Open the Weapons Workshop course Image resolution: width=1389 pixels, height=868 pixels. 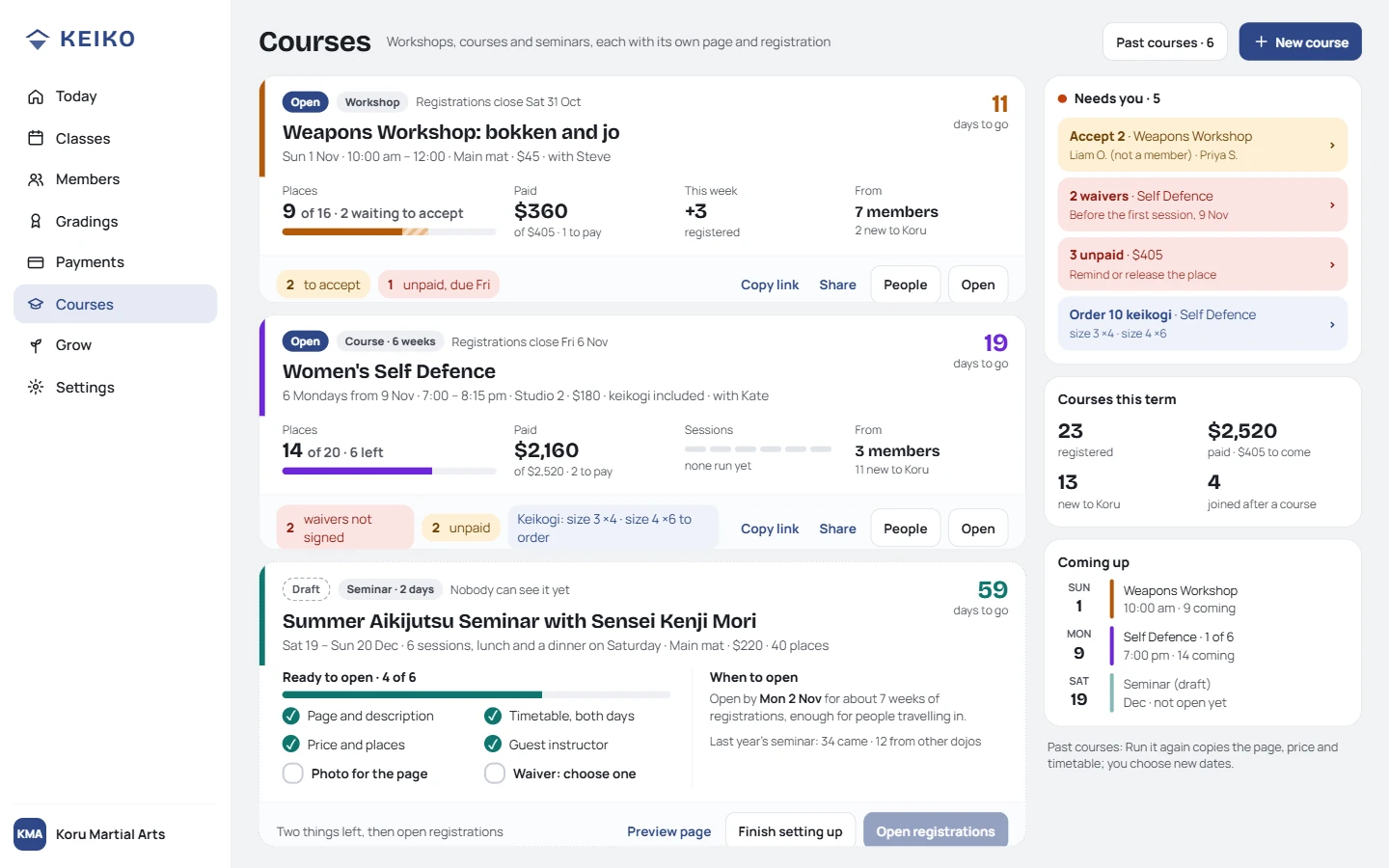pyautogui.click(x=977, y=285)
